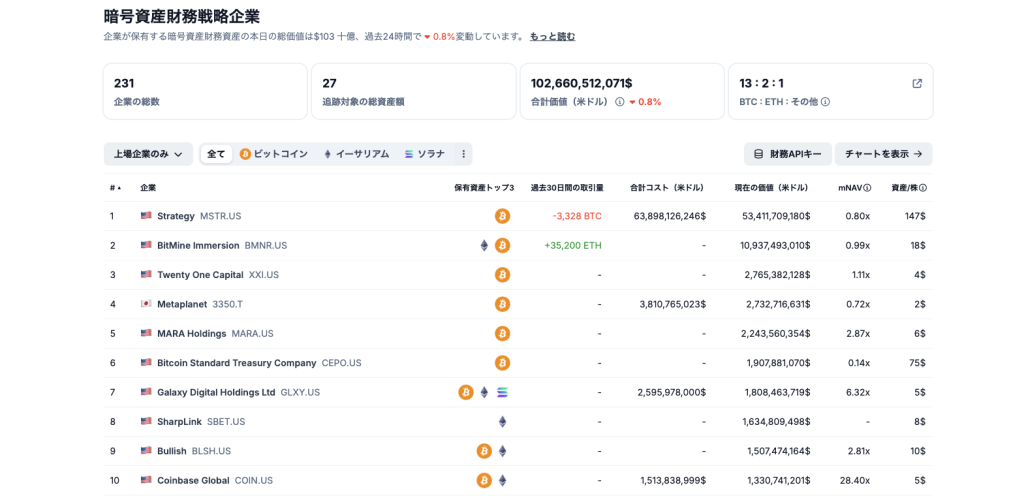The image size is (1024, 500).
Task: Click info icon beside BTC : ETH : その他
Action: point(825,102)
